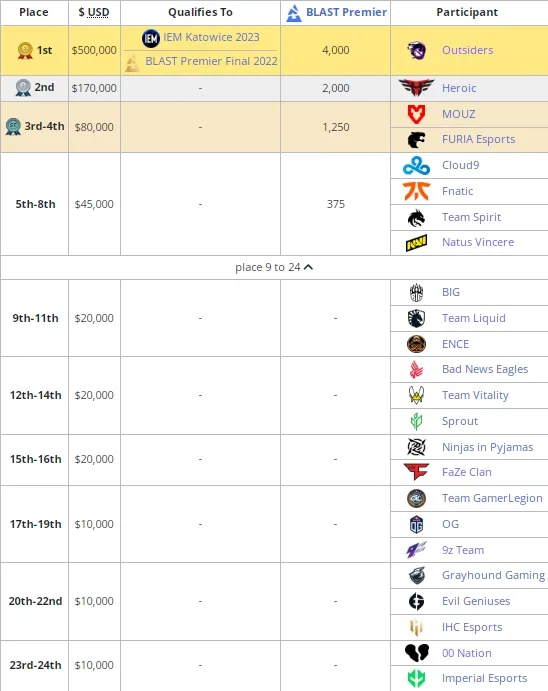This screenshot has height=691, width=548.
Task: Click the IEM logo next to Katowice
Action: (x=151, y=38)
